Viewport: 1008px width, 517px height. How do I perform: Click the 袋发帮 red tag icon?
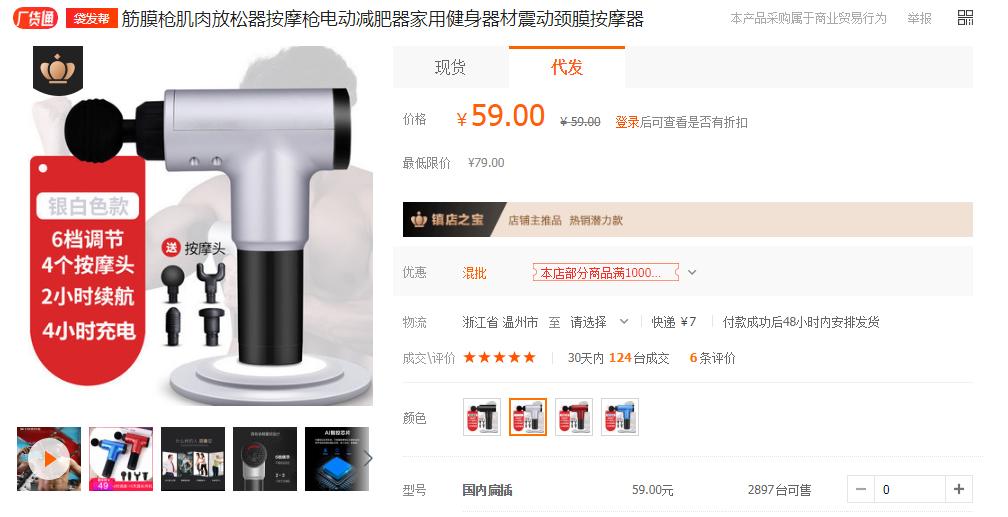[x=91, y=19]
